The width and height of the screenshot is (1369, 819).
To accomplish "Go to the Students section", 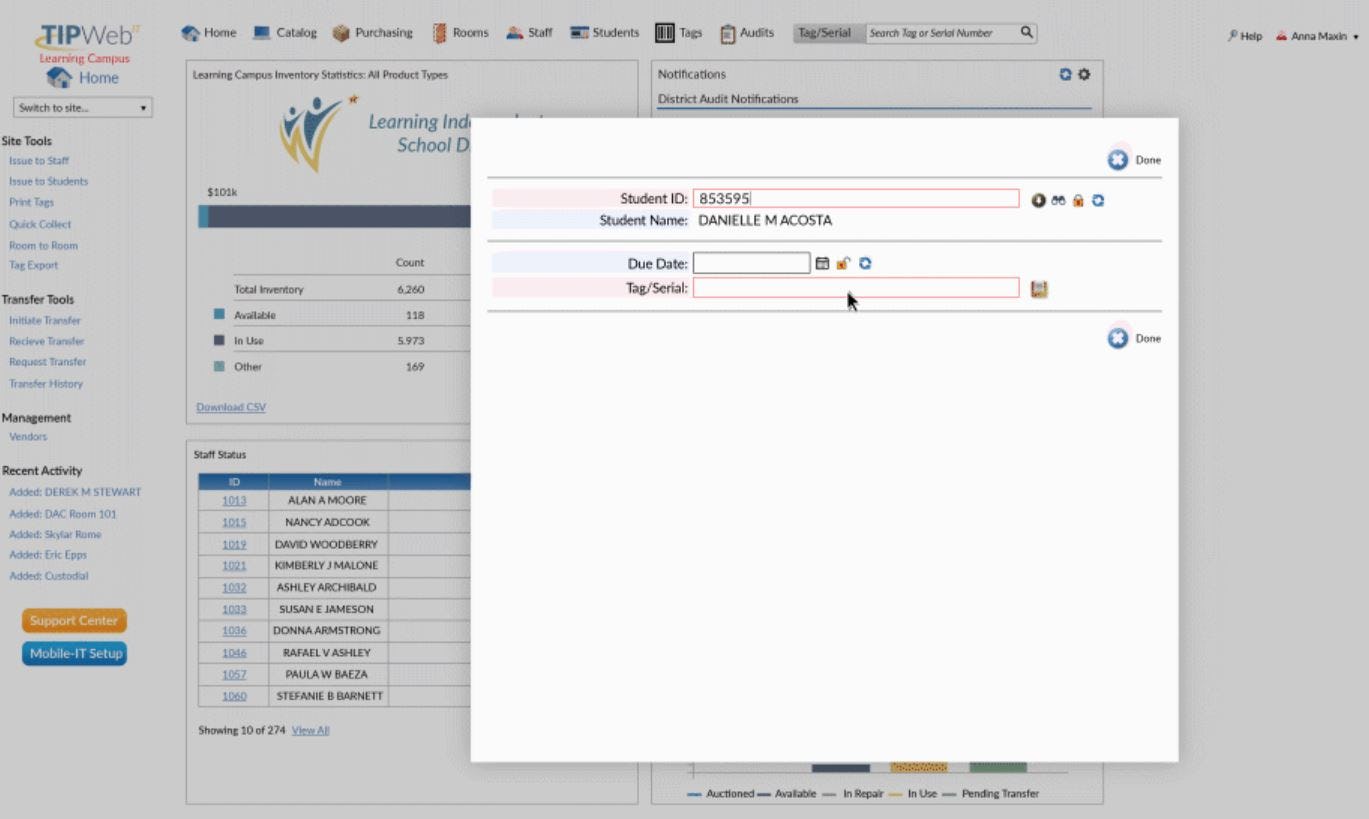I will pyautogui.click(x=604, y=32).
